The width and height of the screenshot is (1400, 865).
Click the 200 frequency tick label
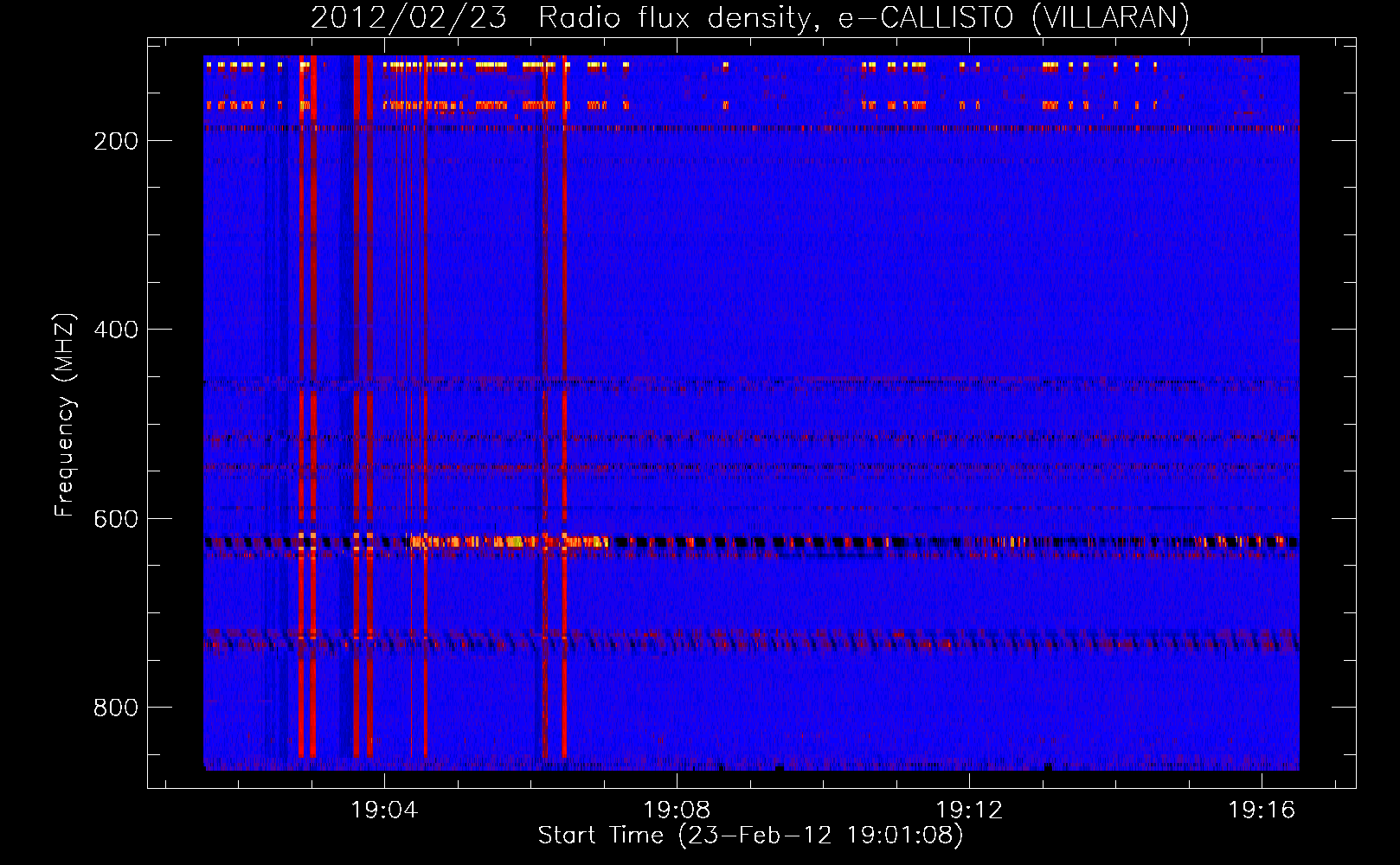coord(116,141)
